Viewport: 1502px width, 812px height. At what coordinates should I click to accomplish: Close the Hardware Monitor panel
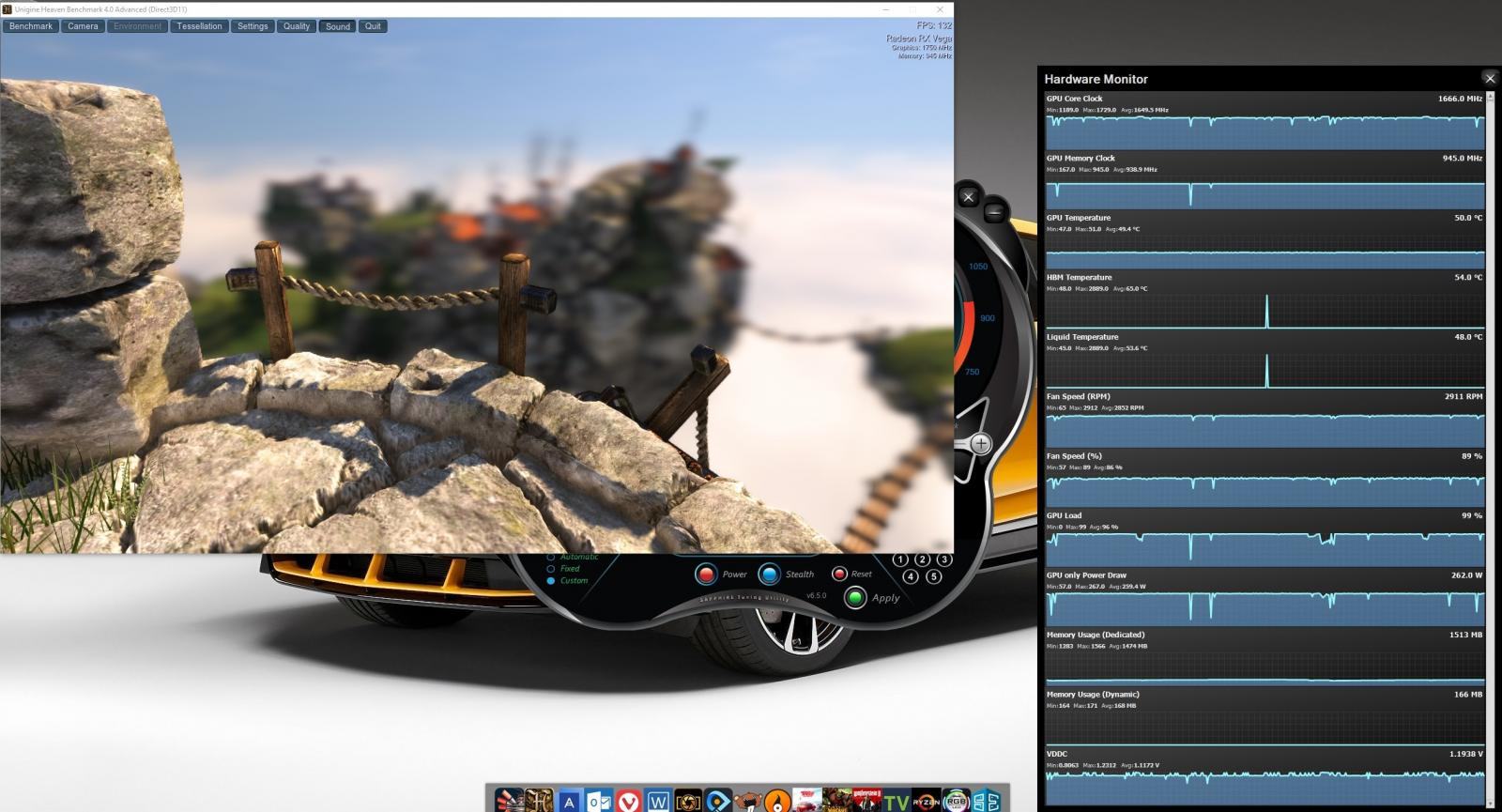1490,79
